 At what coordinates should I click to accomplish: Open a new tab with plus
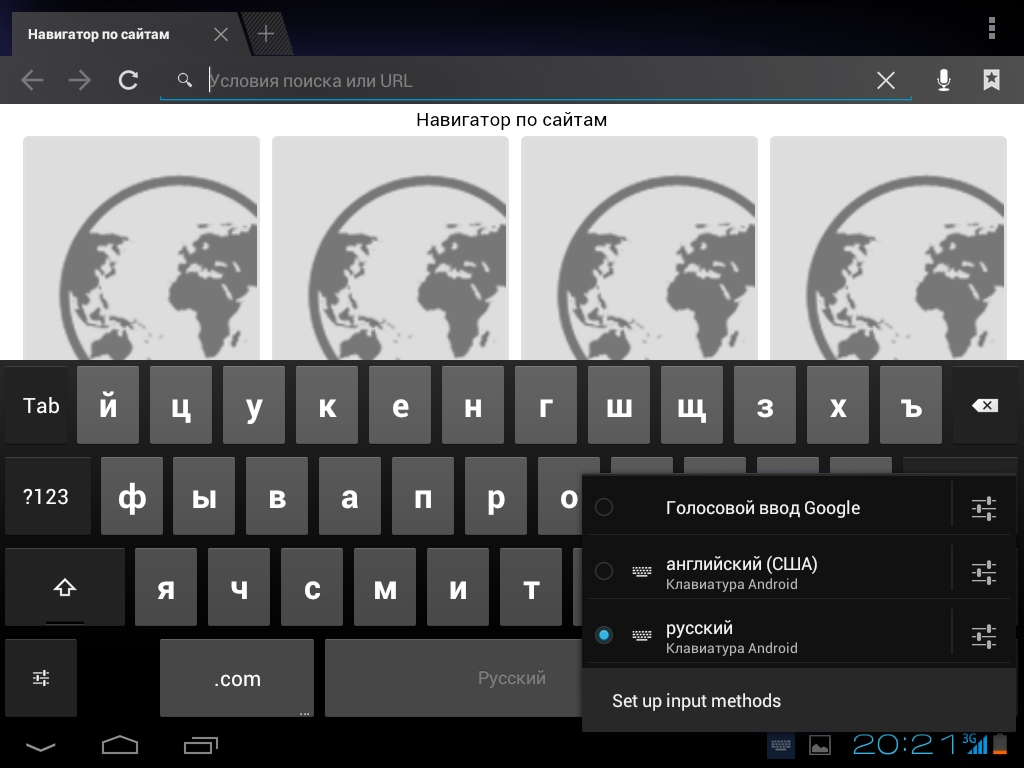pos(266,34)
